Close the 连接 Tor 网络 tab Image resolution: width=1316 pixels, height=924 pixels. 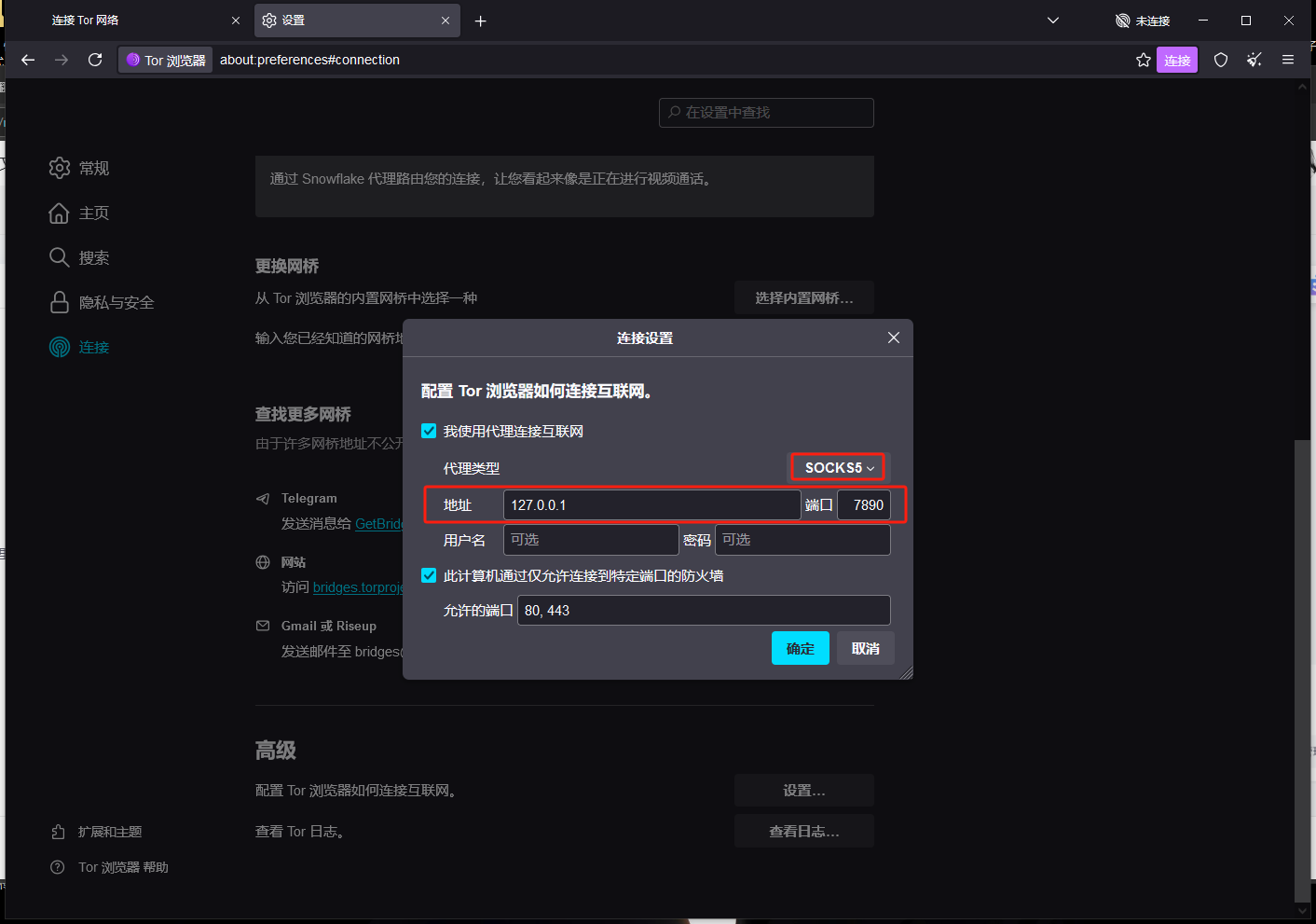tap(236, 21)
